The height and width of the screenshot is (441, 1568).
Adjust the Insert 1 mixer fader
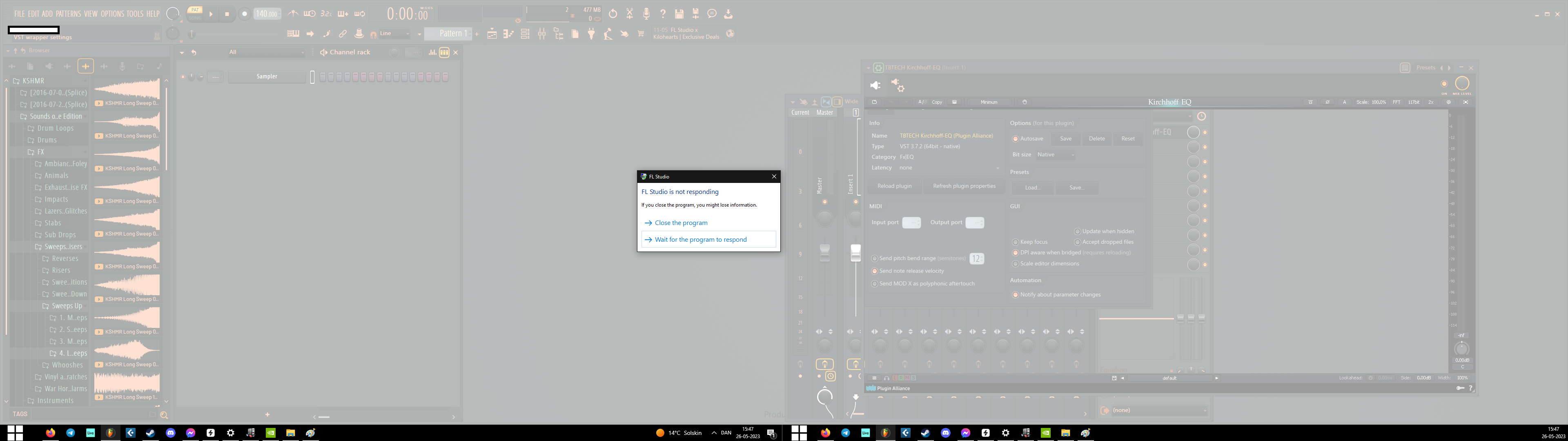coord(855,253)
